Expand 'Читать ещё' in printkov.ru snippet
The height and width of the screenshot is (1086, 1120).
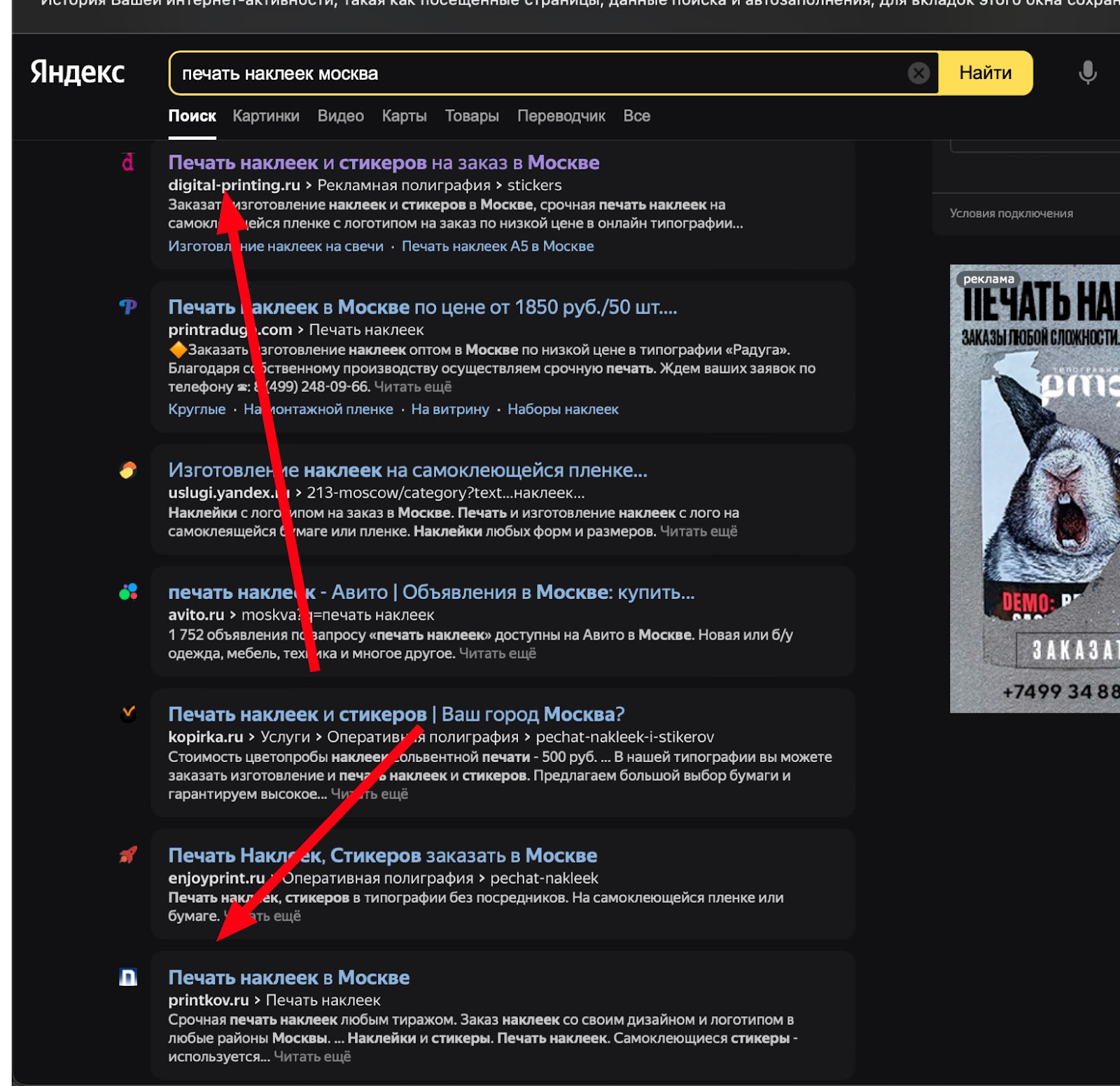coord(312,1056)
